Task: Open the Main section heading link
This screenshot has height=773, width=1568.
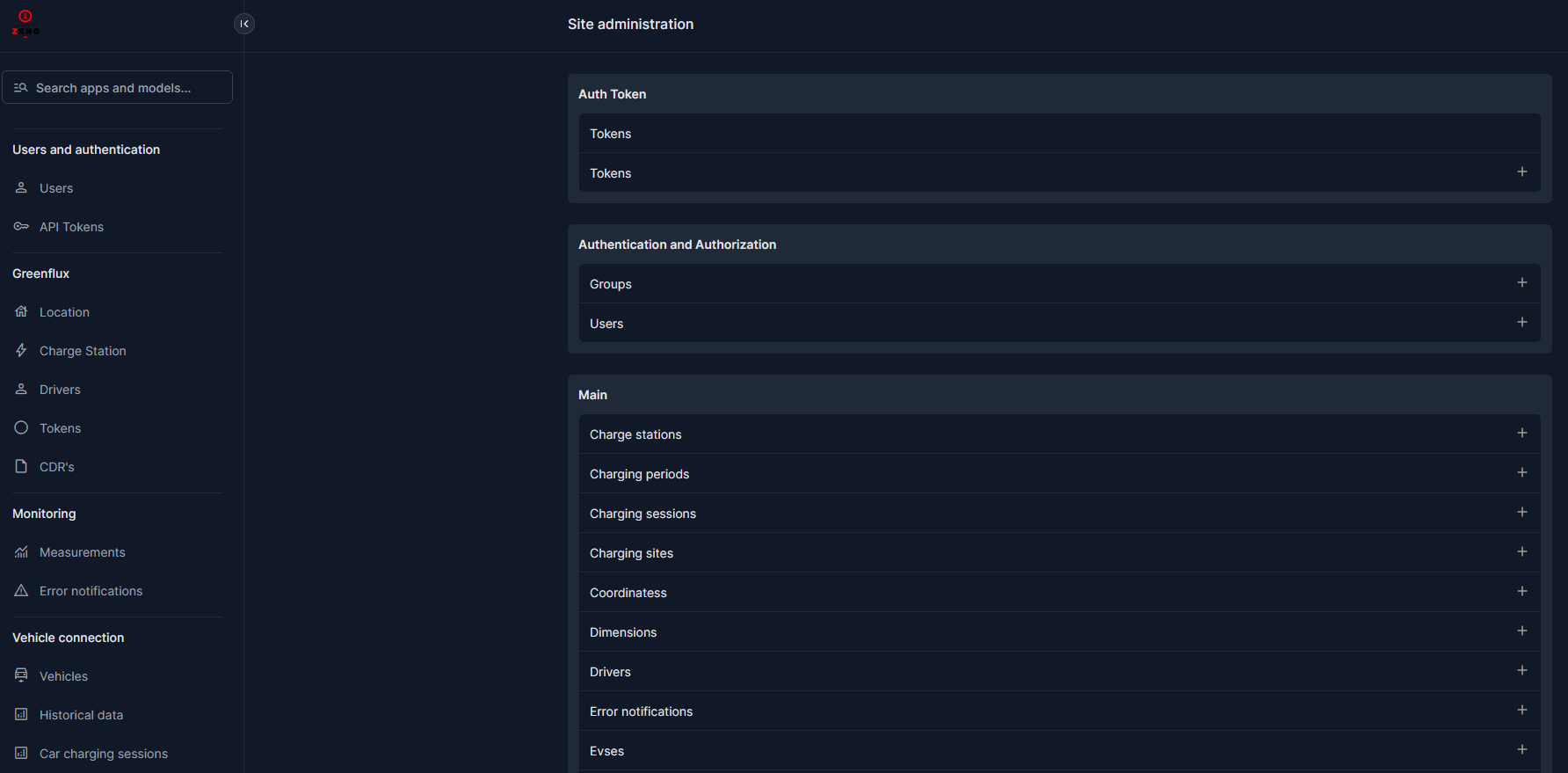Action: [592, 395]
